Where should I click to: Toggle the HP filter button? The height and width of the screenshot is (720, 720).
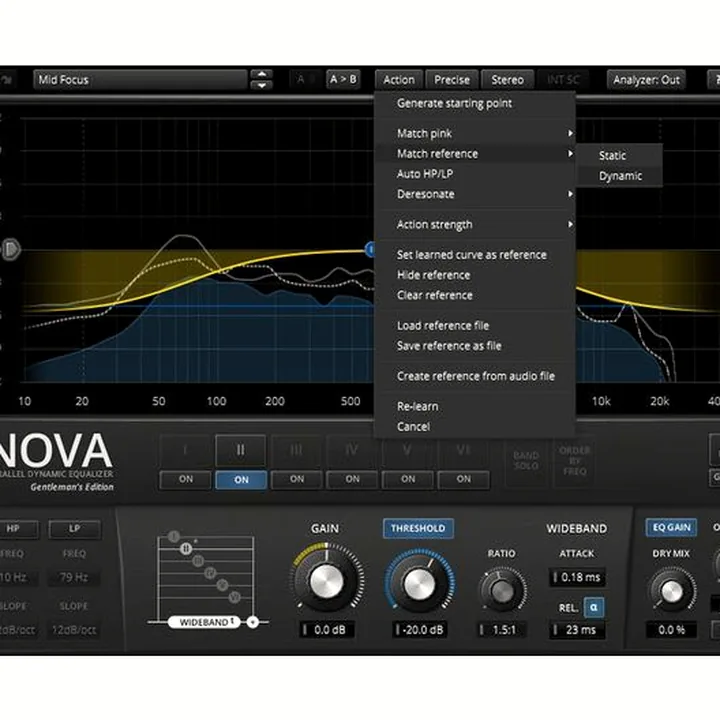(x=17, y=529)
